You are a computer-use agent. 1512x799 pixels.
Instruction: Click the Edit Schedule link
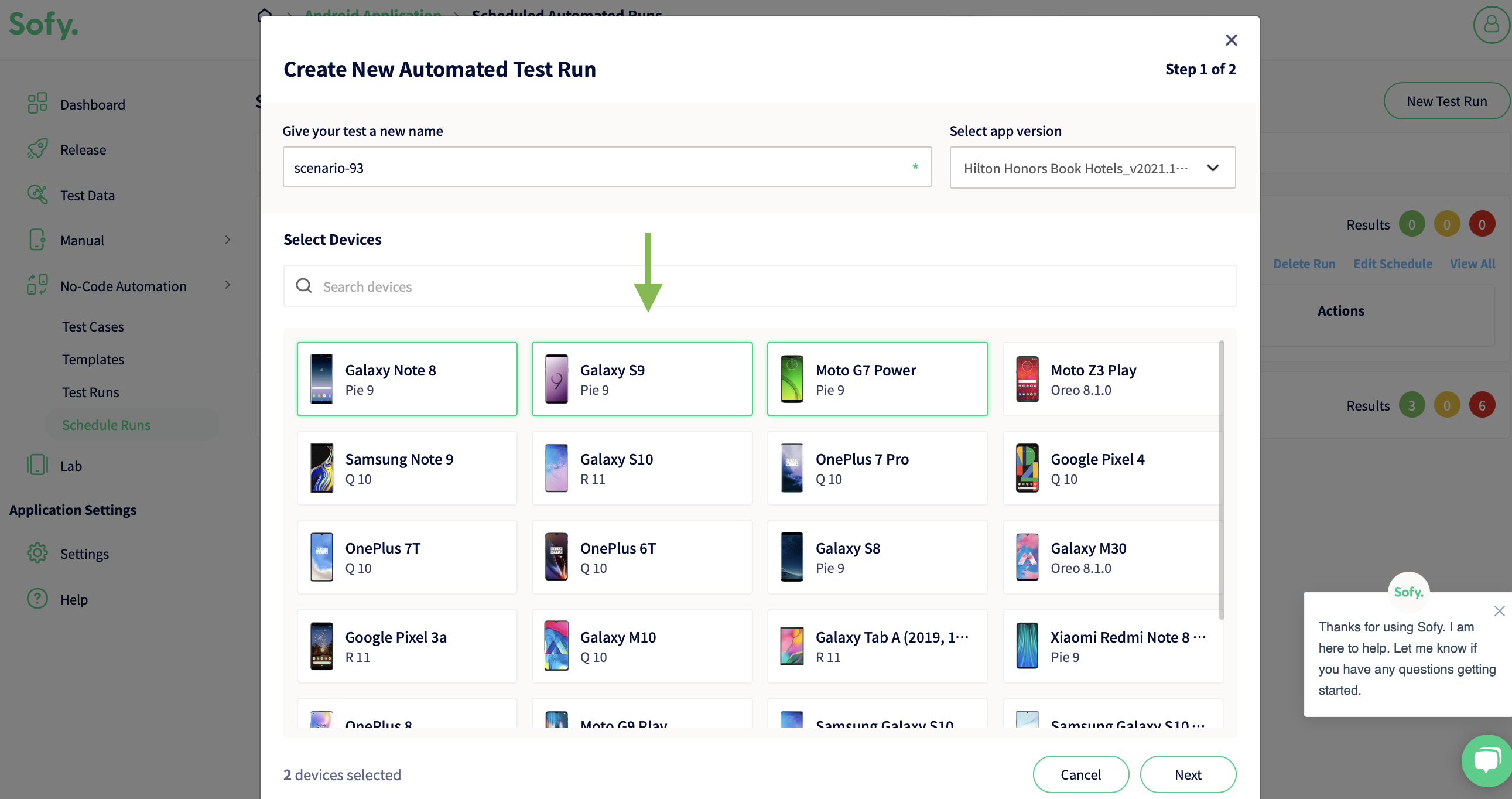tap(1393, 264)
